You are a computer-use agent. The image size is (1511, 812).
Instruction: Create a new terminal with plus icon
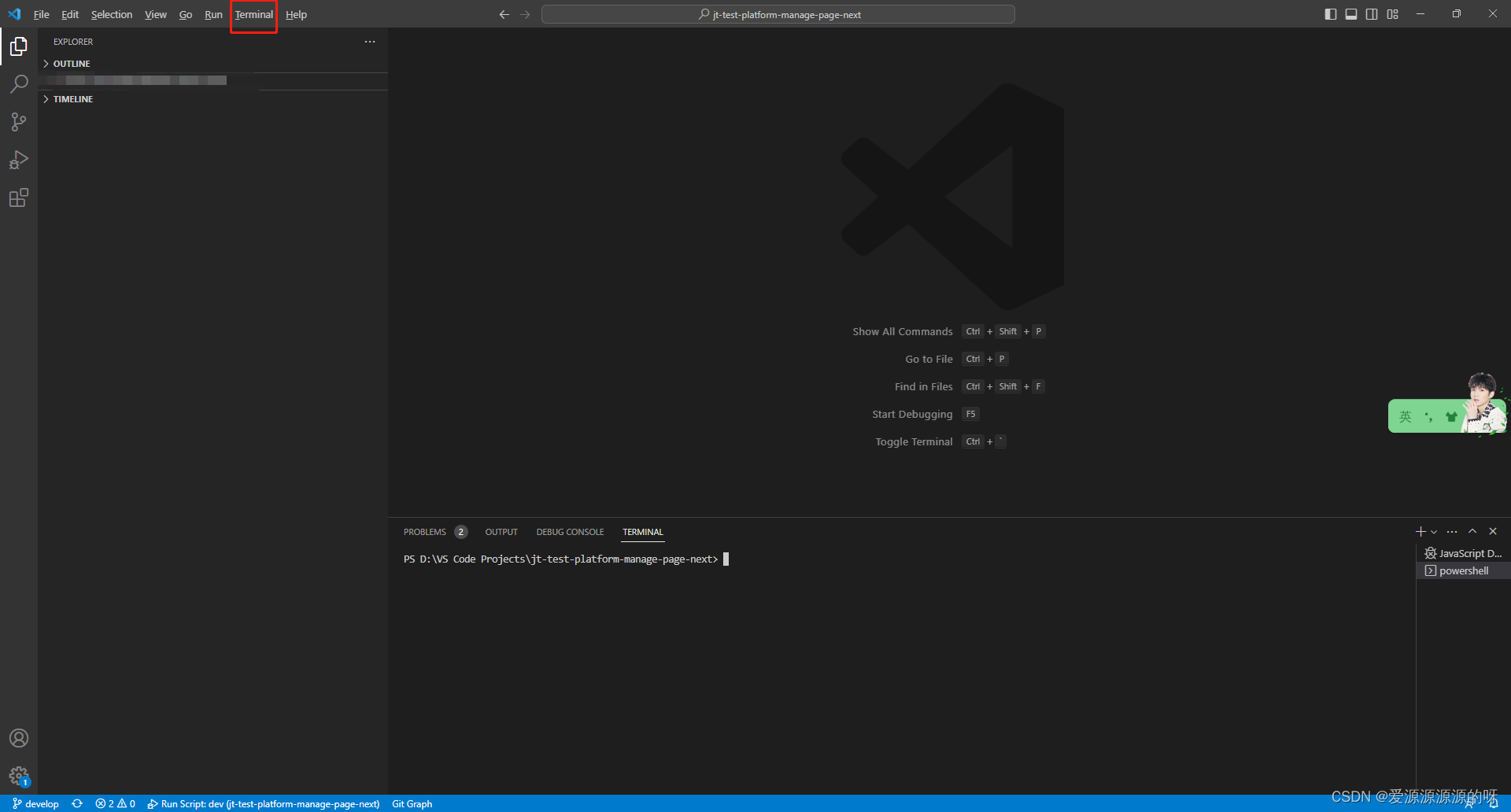coord(1420,532)
